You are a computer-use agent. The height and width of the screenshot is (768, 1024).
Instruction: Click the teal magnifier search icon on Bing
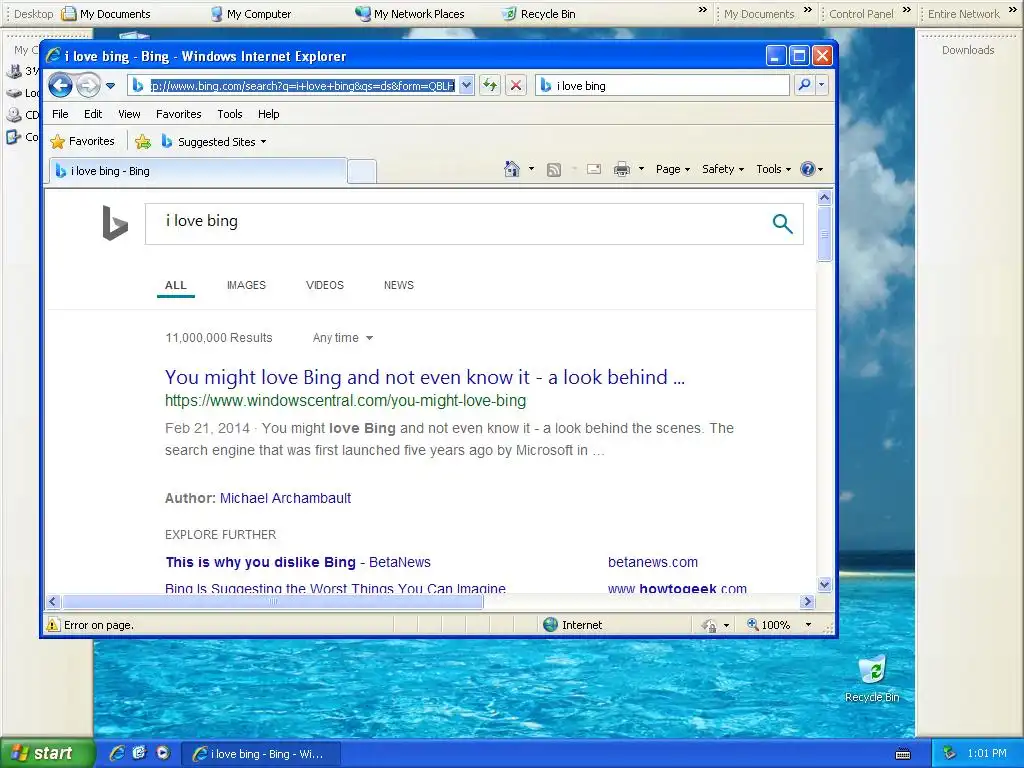click(782, 223)
